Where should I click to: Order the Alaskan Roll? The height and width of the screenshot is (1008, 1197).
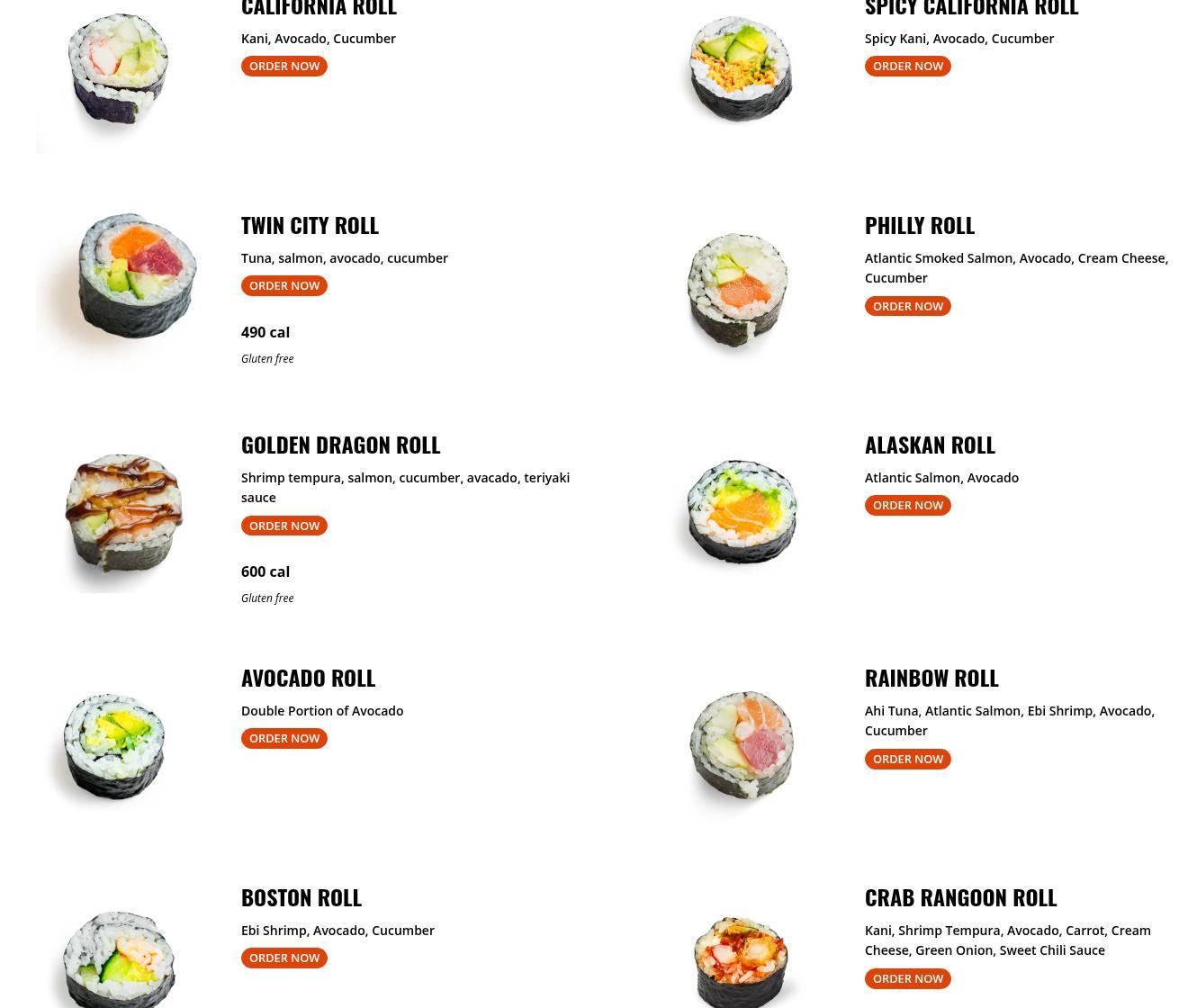907,505
